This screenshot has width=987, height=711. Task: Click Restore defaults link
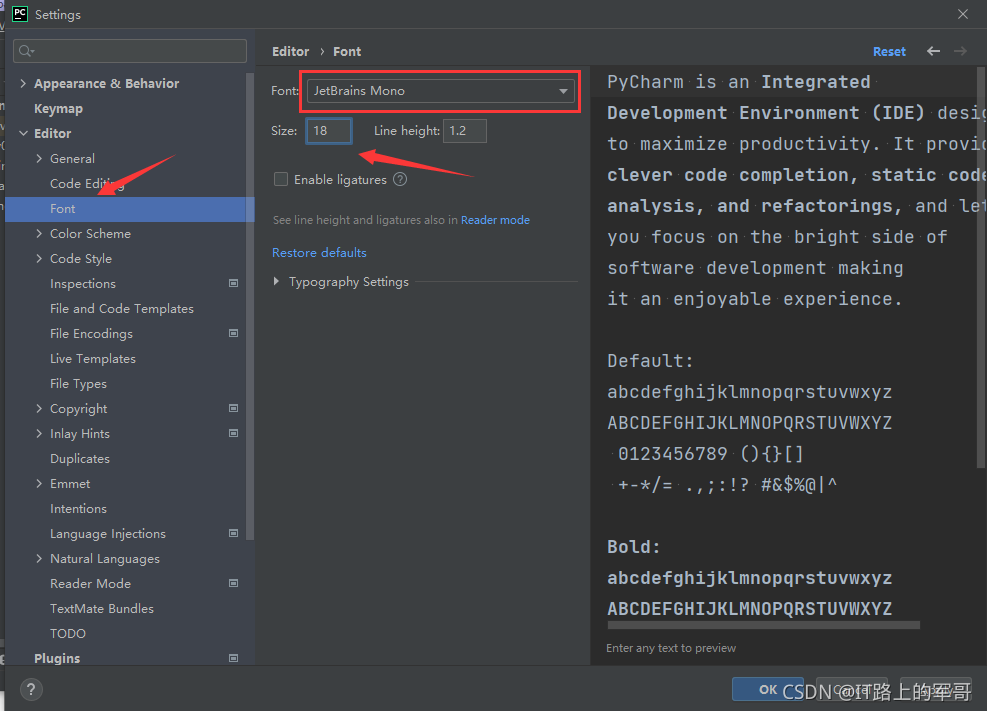coord(319,252)
